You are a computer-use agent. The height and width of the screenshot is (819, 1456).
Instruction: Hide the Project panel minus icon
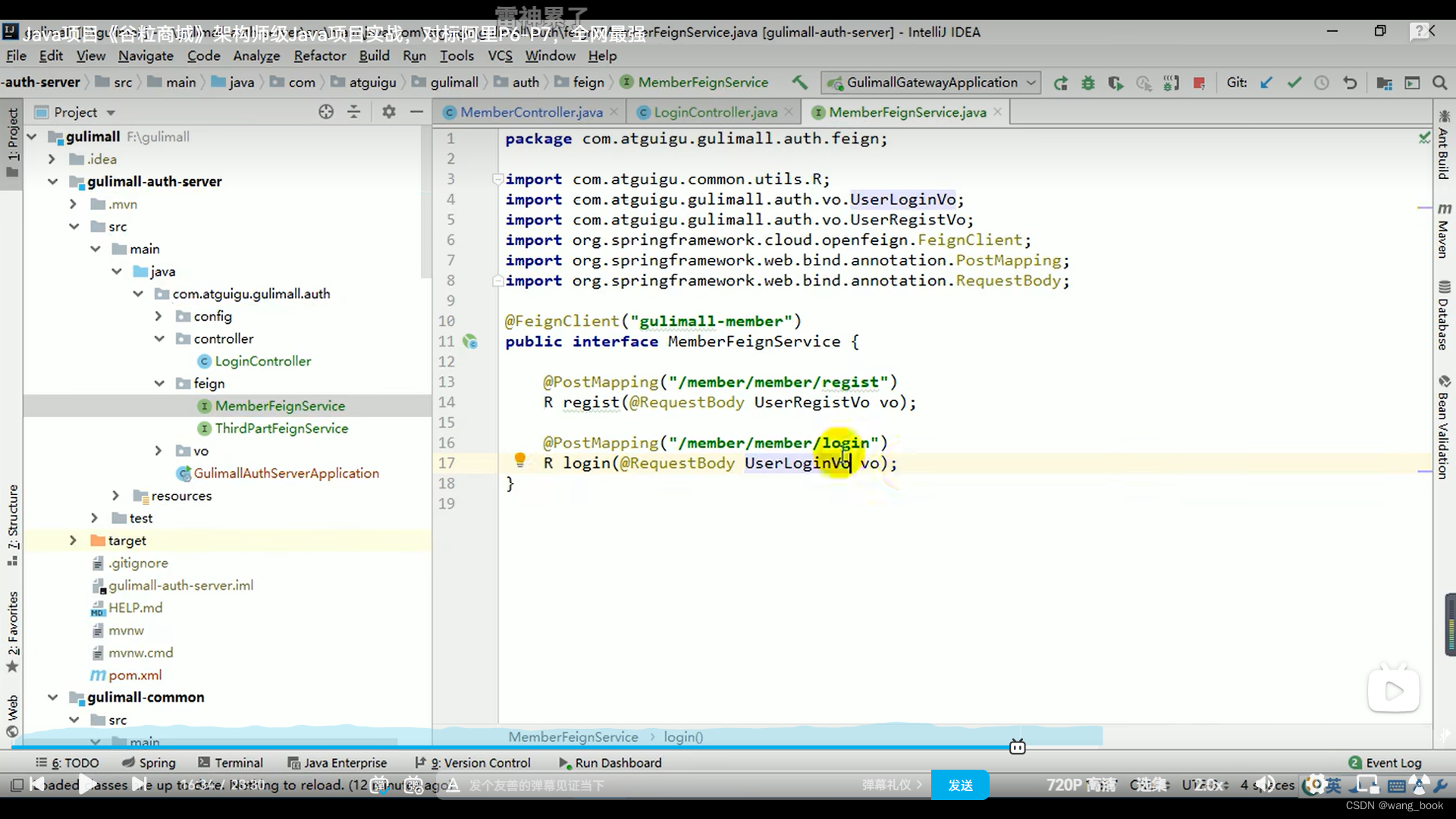coord(416,112)
